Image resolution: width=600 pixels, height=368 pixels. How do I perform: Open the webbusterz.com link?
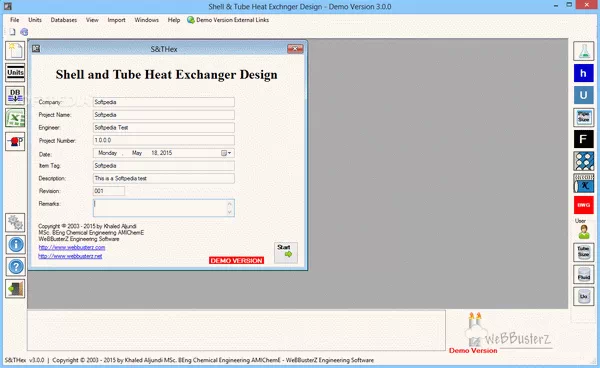[x=72, y=248]
